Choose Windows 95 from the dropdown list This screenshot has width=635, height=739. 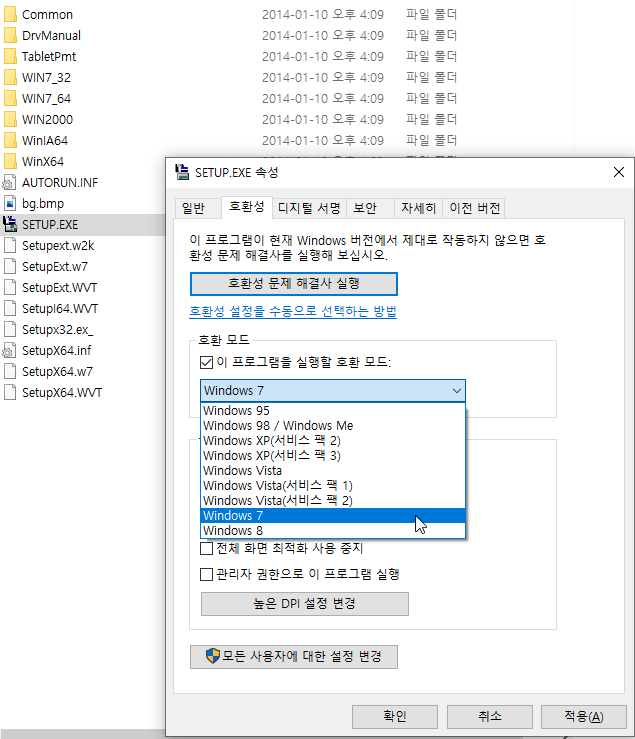(x=333, y=411)
